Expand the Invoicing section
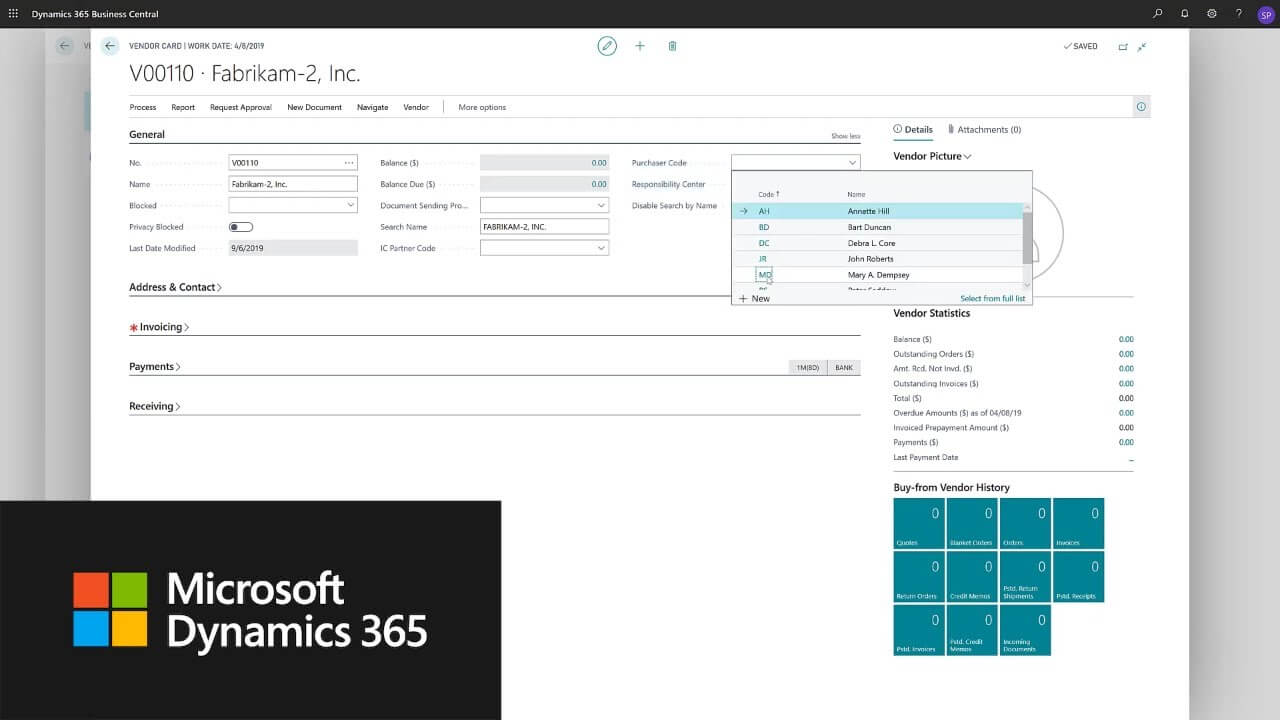Viewport: 1280px width, 720px height. 163,327
